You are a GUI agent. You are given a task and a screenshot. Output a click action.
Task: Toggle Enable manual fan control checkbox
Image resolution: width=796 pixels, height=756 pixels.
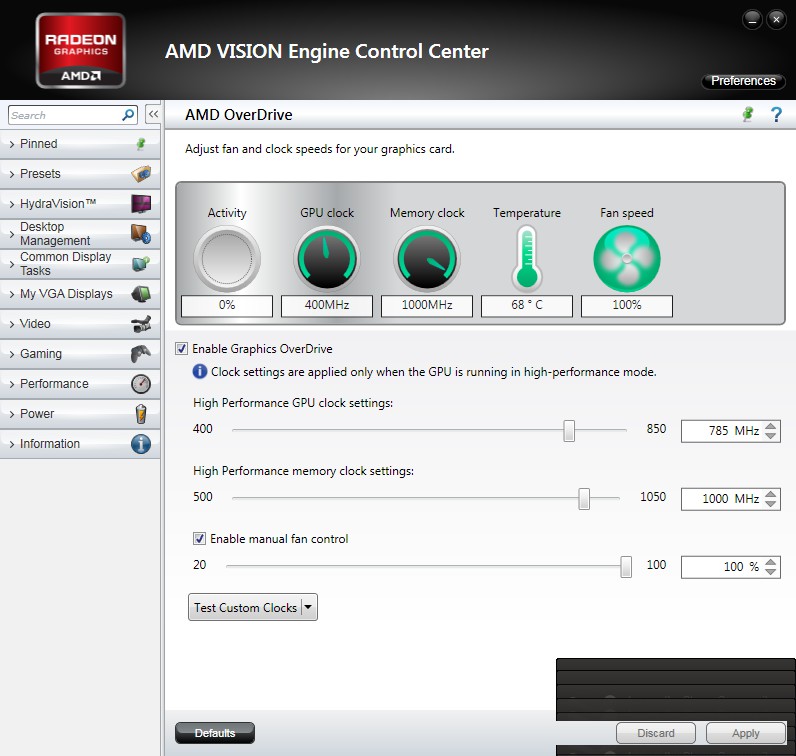200,539
